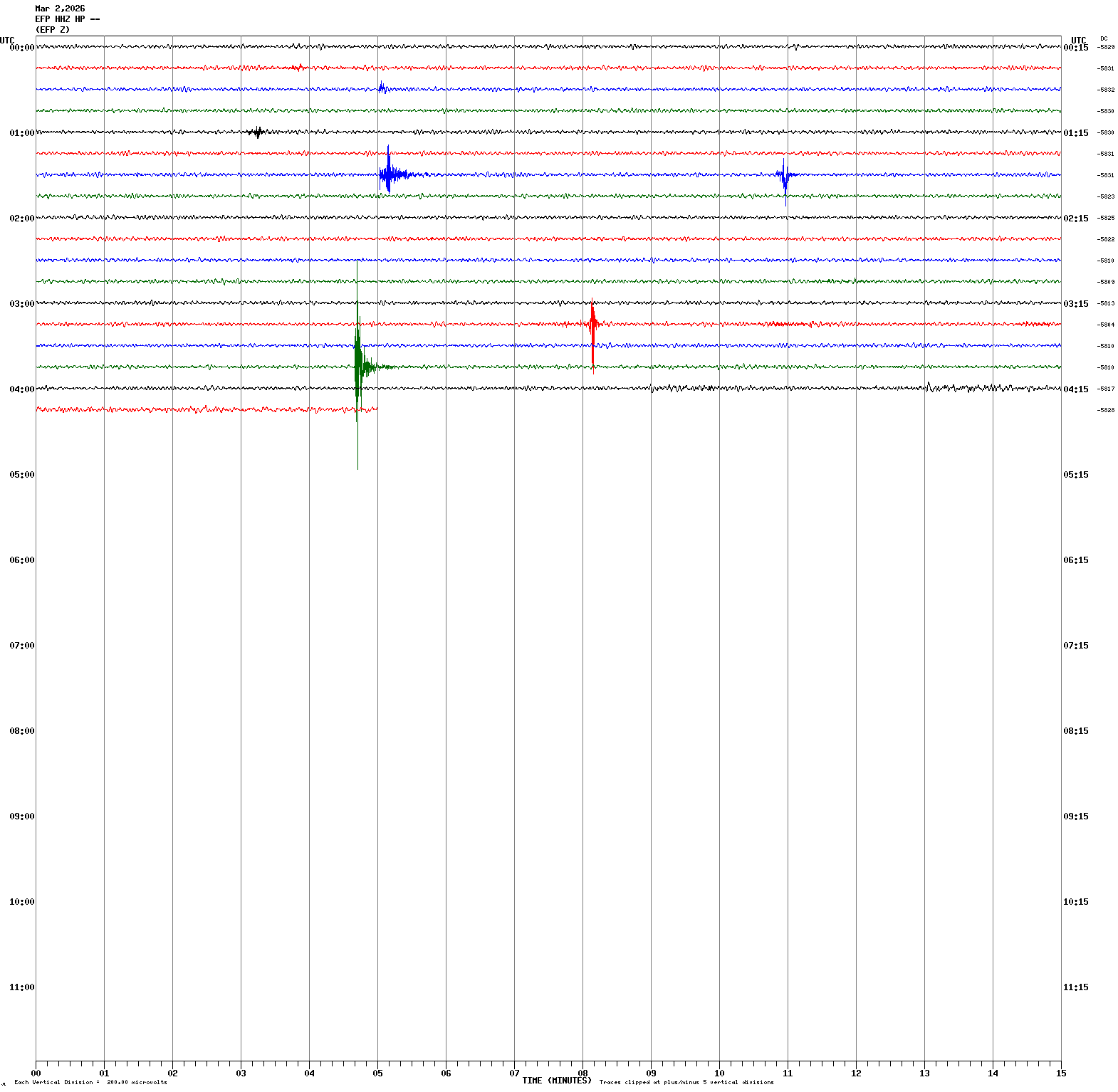Click the blue spike near minute 11
The width and height of the screenshot is (1118, 1092).
pos(785,175)
